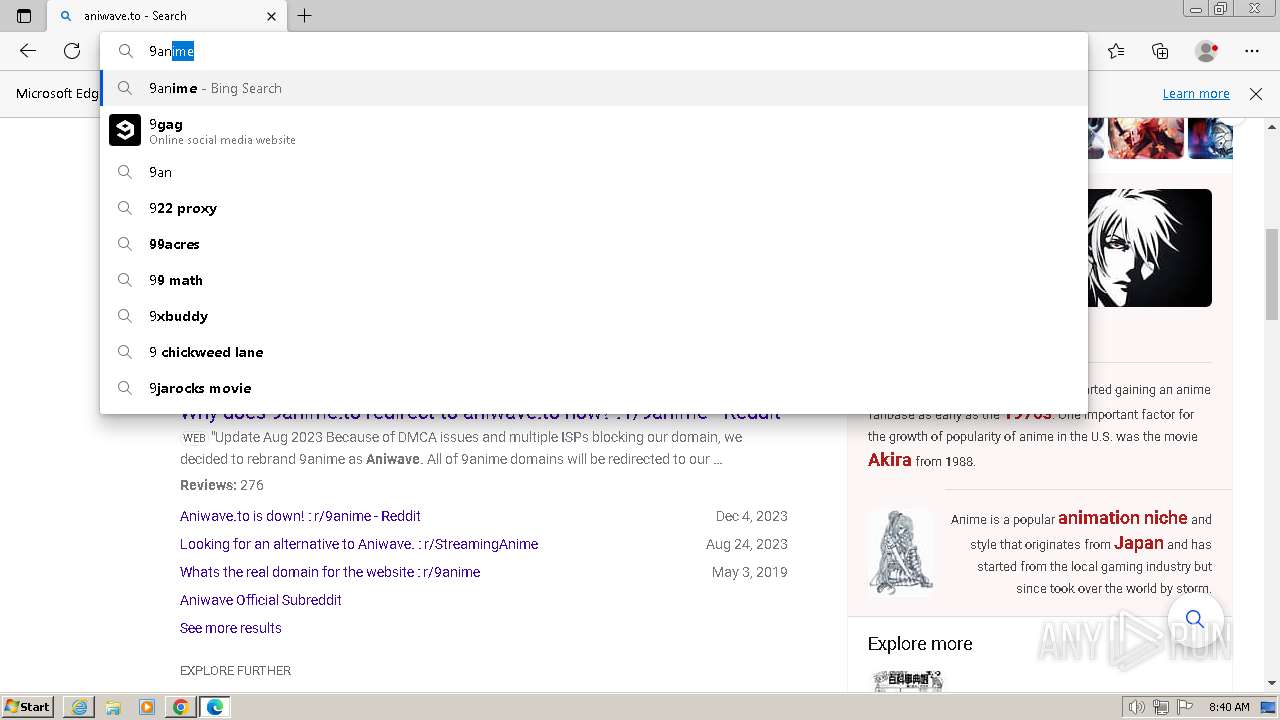Open Aniwave Official Subreddit link
The height and width of the screenshot is (720, 1280).
(261, 600)
